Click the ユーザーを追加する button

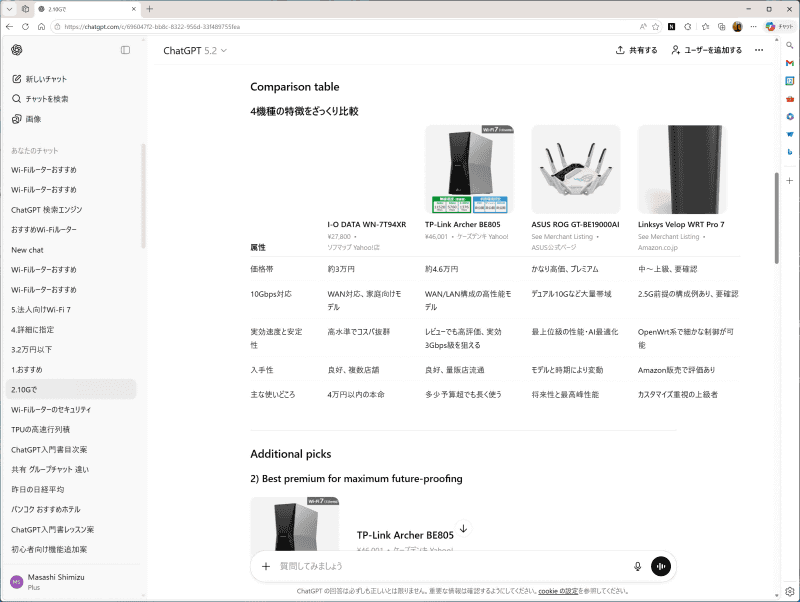(706, 51)
